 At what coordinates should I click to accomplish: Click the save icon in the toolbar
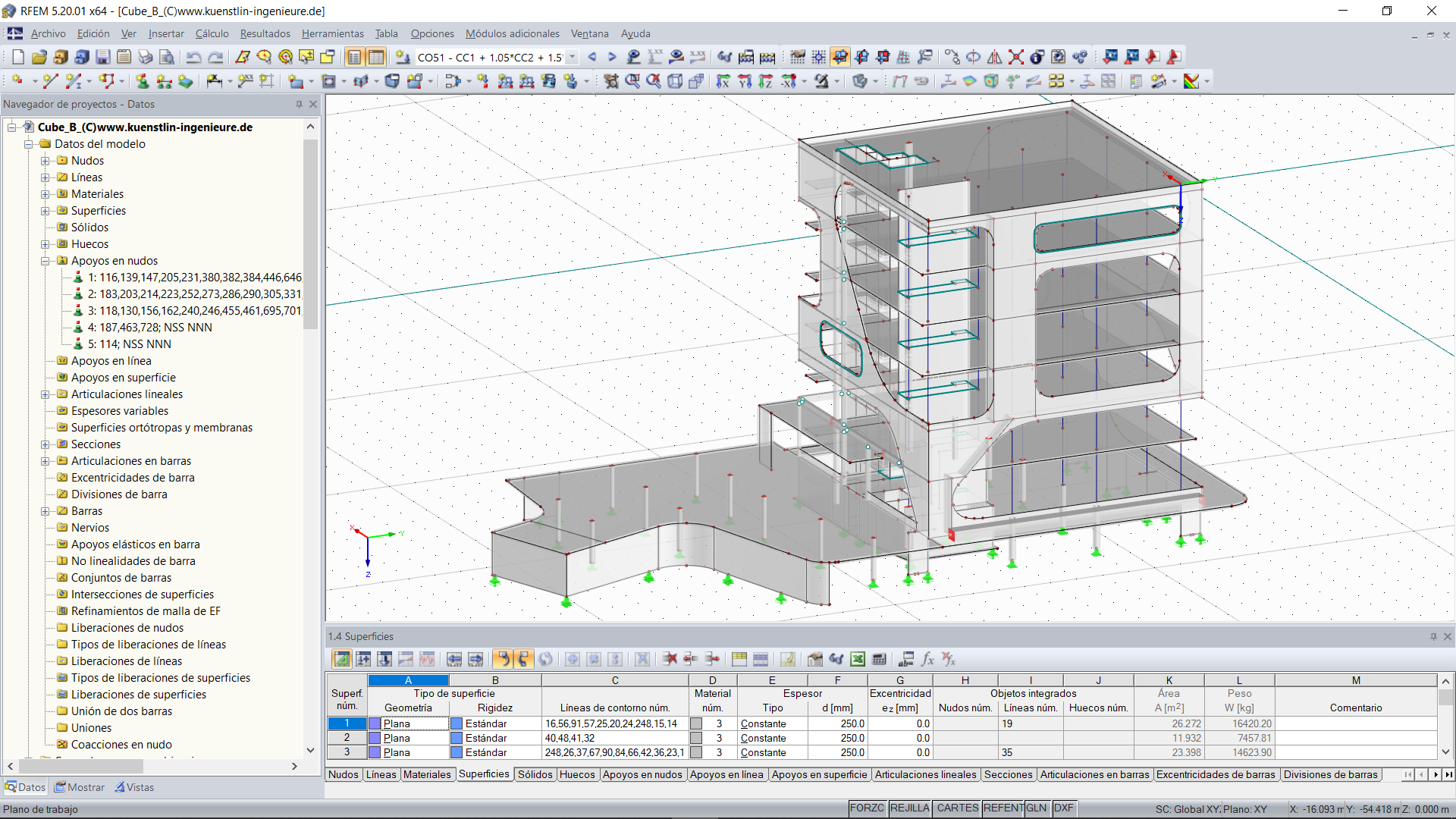[102, 57]
